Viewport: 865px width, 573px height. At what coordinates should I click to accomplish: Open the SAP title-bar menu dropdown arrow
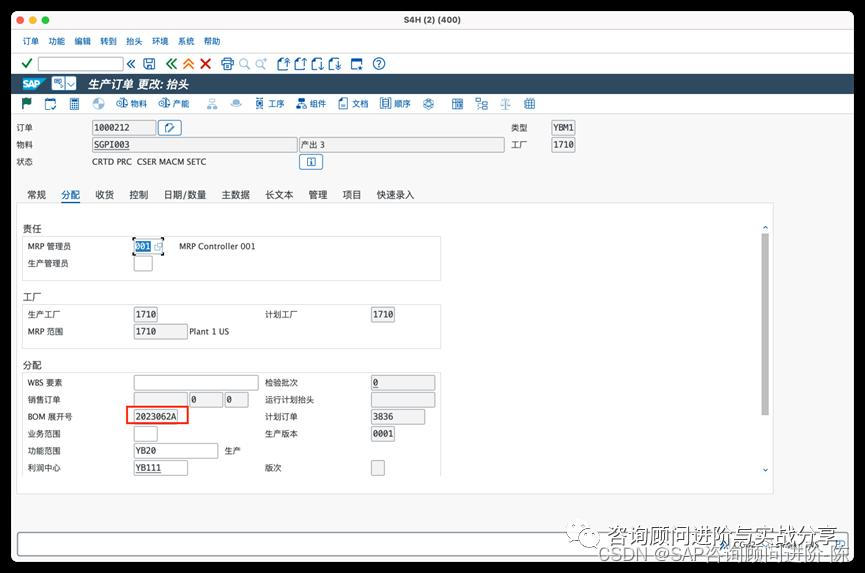pos(71,84)
